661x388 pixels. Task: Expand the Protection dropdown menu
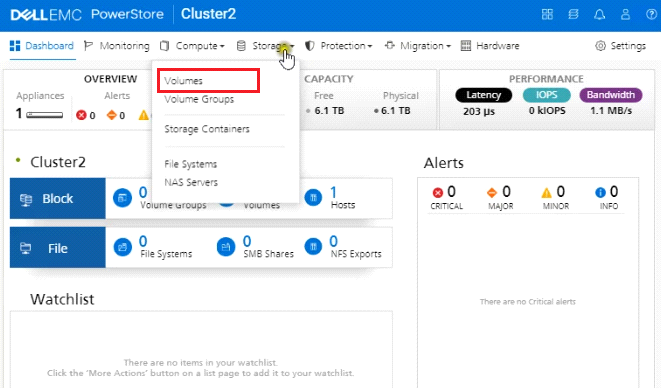click(x=339, y=46)
